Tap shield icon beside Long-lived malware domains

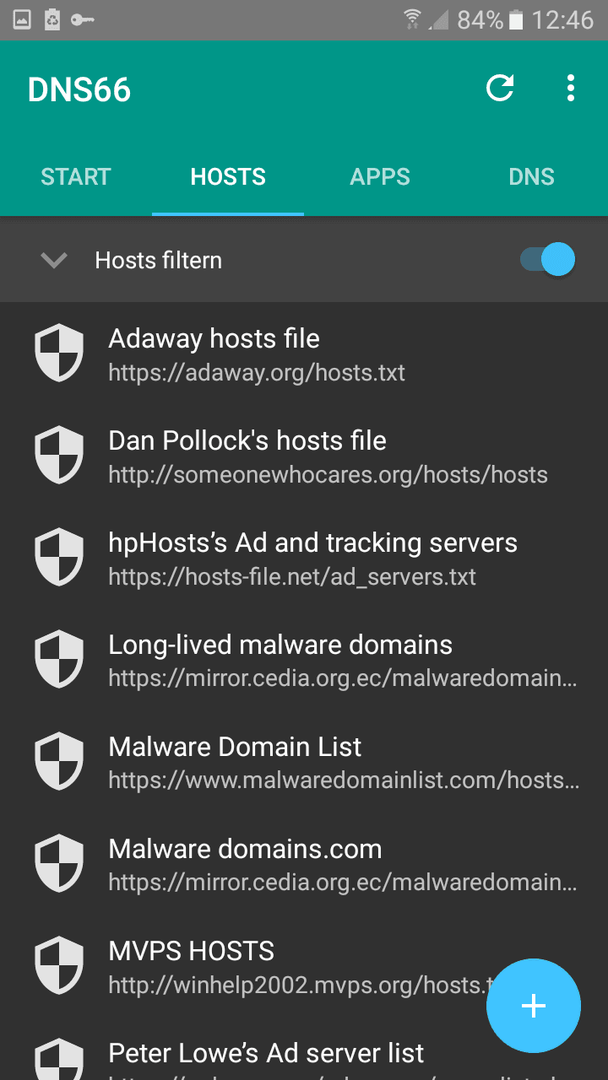pos(59,659)
